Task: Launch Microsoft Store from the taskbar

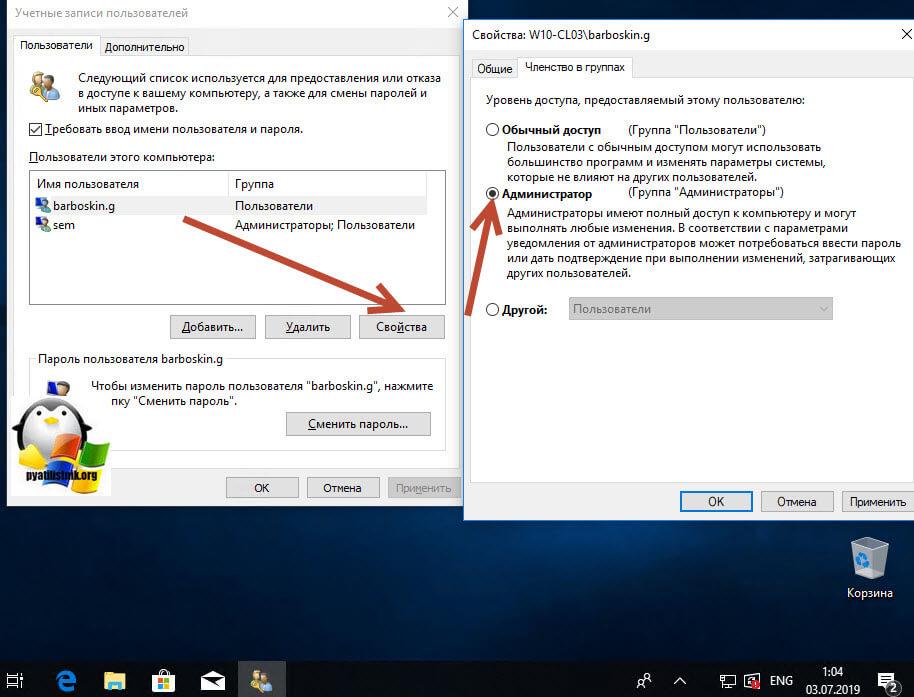Action: pyautogui.click(x=163, y=680)
